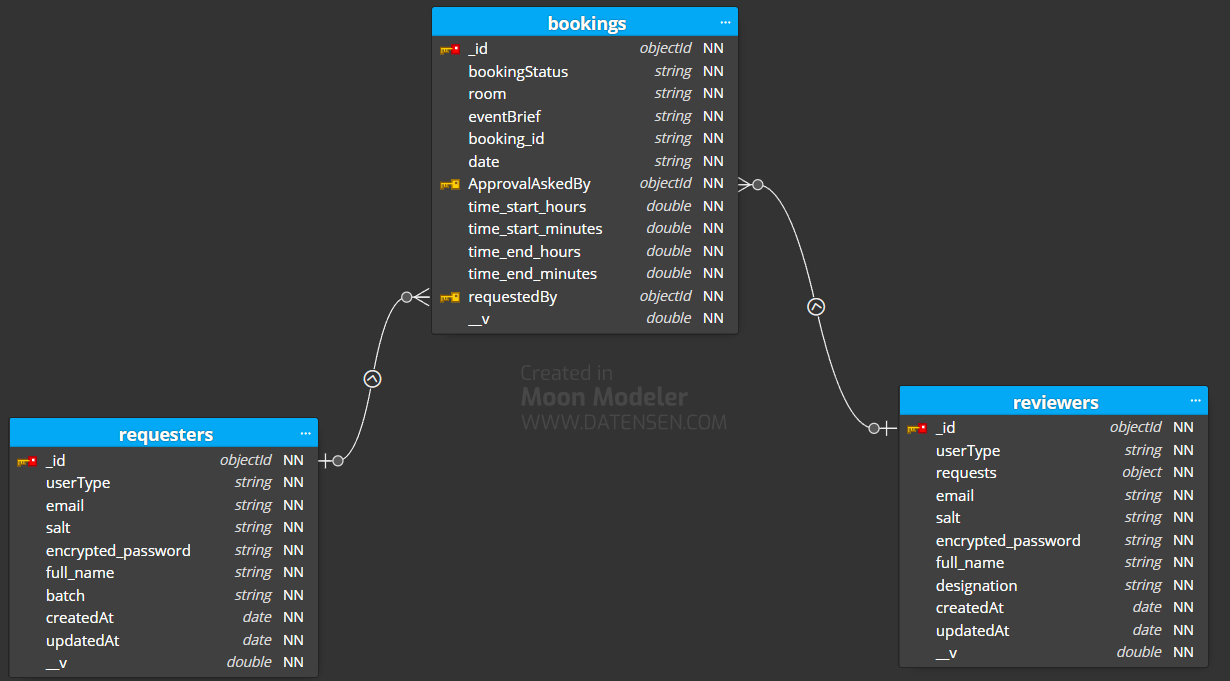1230x681 pixels.
Task: Open the bookings table ellipsis menu
Action: click(x=725, y=22)
